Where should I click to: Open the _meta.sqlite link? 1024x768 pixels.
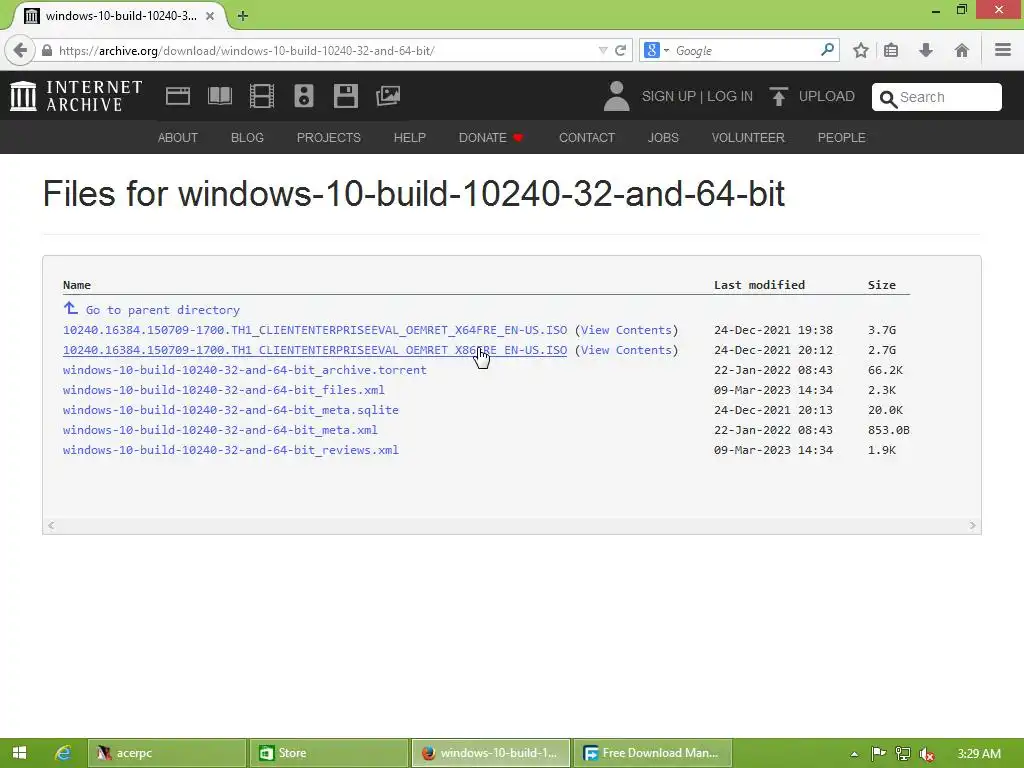pos(231,410)
